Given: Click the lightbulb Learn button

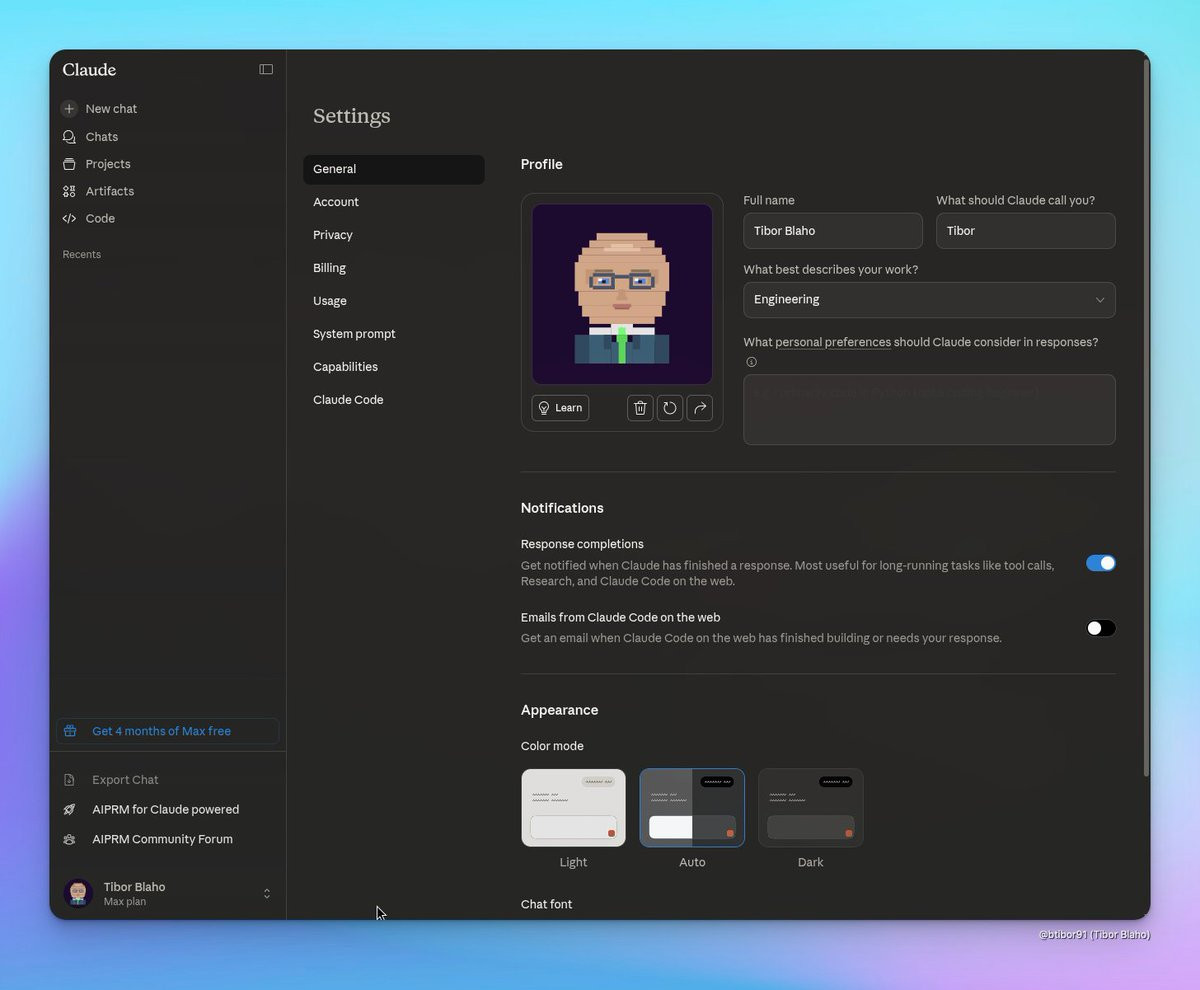Looking at the screenshot, I should tap(560, 408).
